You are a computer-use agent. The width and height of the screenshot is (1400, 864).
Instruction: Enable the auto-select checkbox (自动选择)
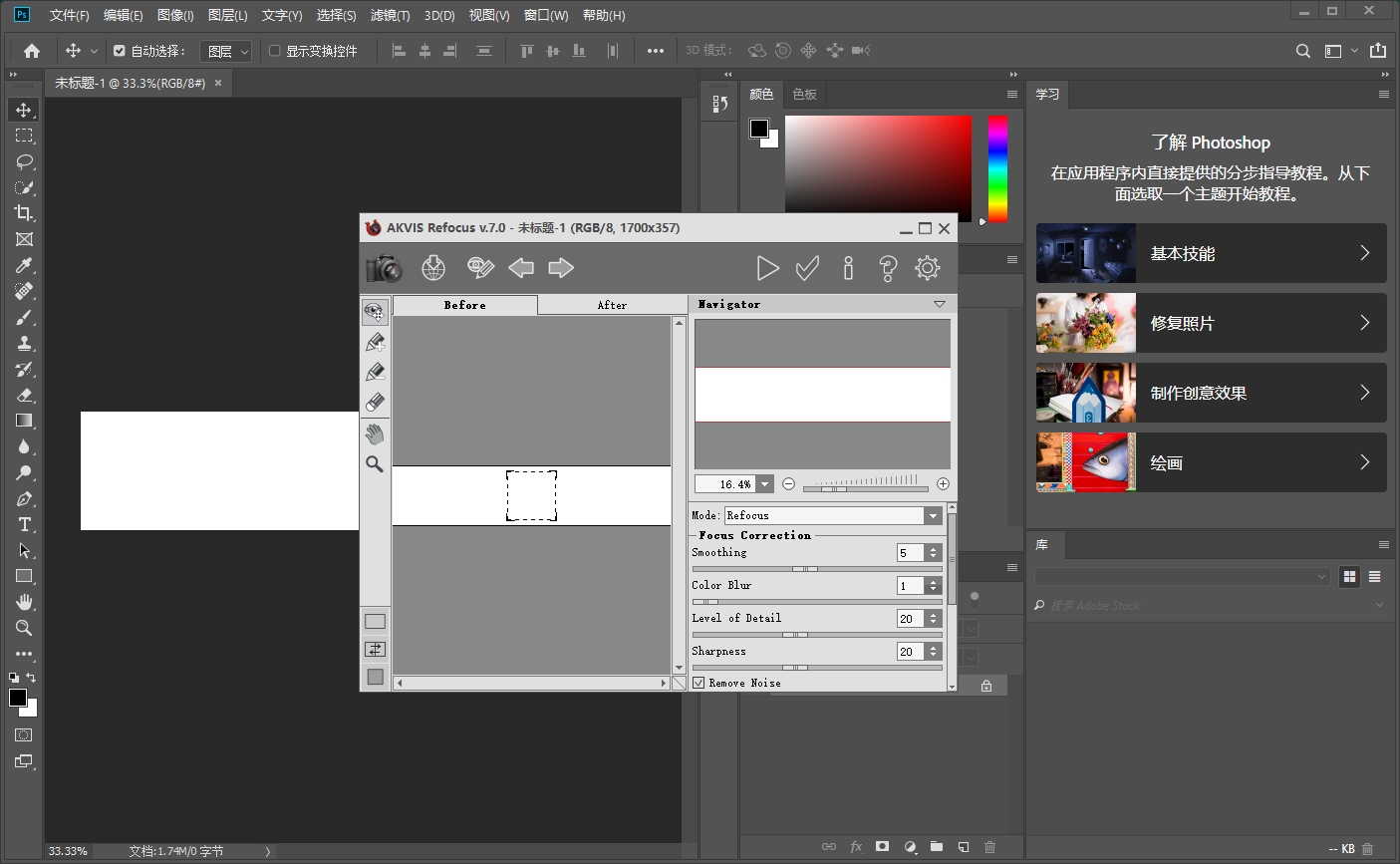(x=120, y=51)
